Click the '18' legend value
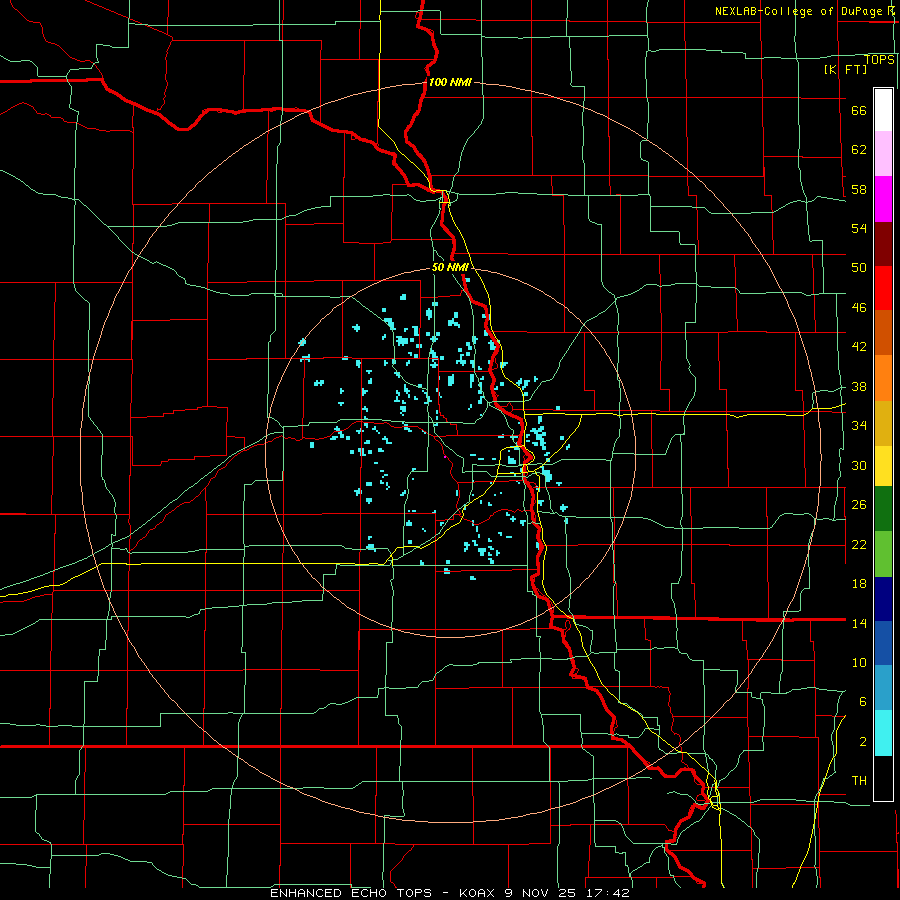Viewport: 900px width, 900px height. [x=859, y=584]
